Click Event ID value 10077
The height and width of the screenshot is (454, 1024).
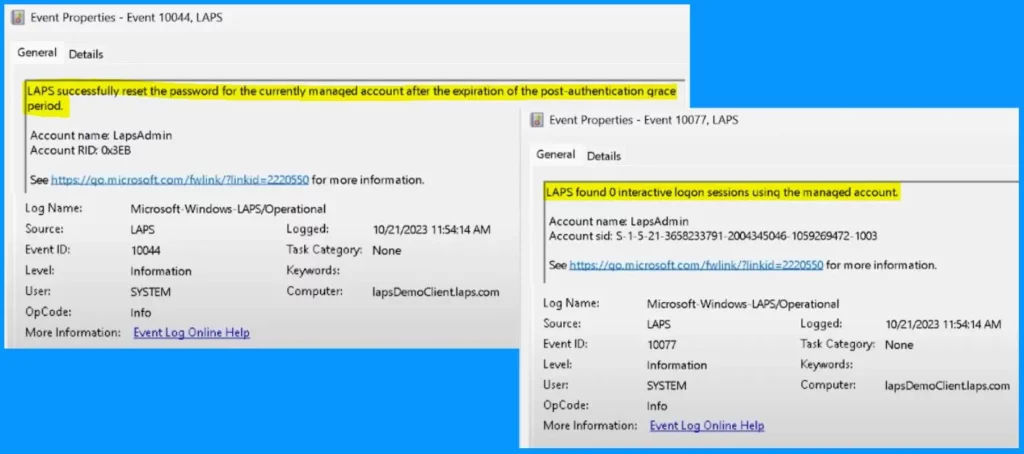click(662, 345)
